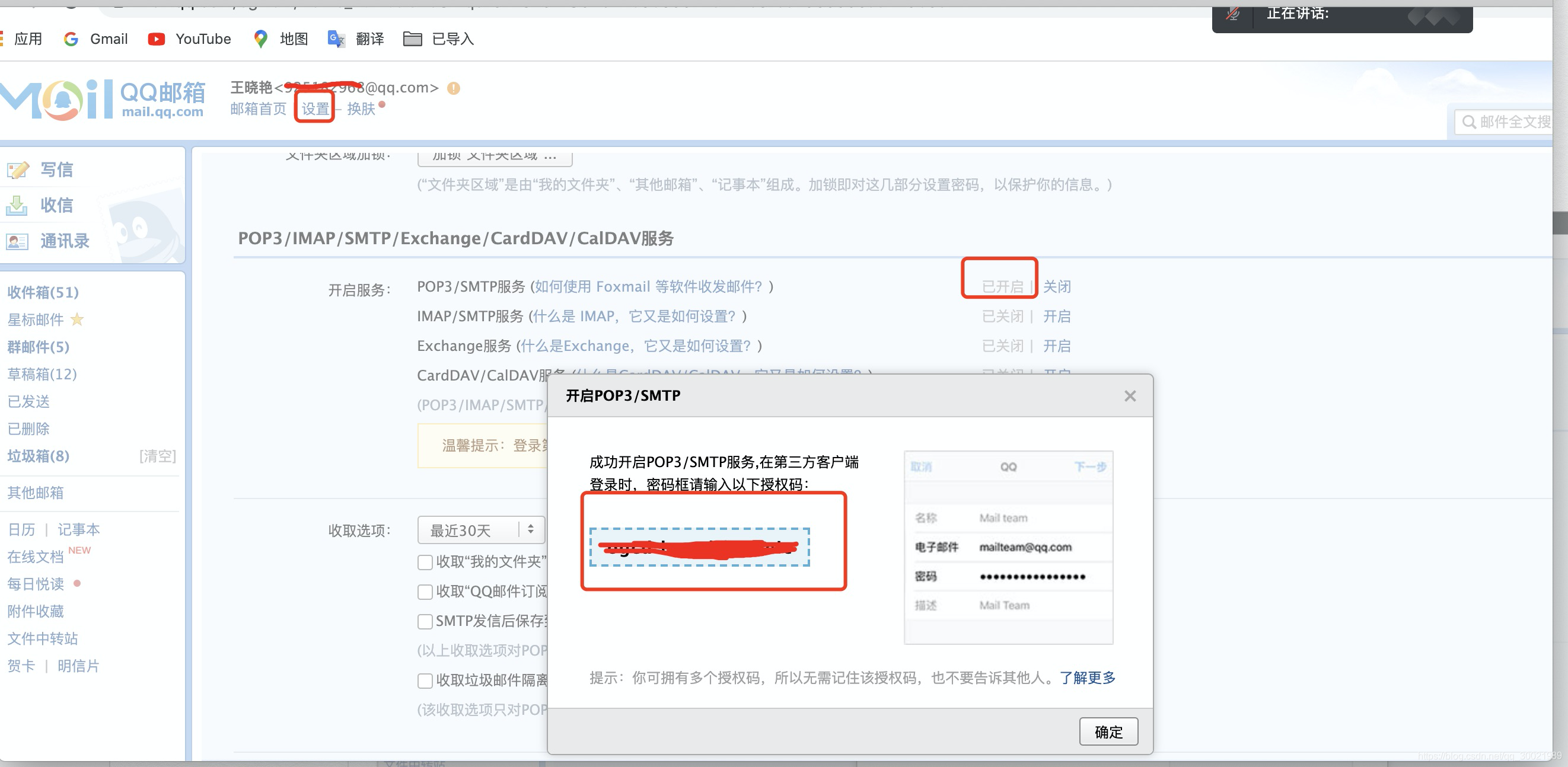Image resolution: width=1568 pixels, height=767 pixels.
Task: Click the orange warning icon beside email address
Action: coord(454,88)
